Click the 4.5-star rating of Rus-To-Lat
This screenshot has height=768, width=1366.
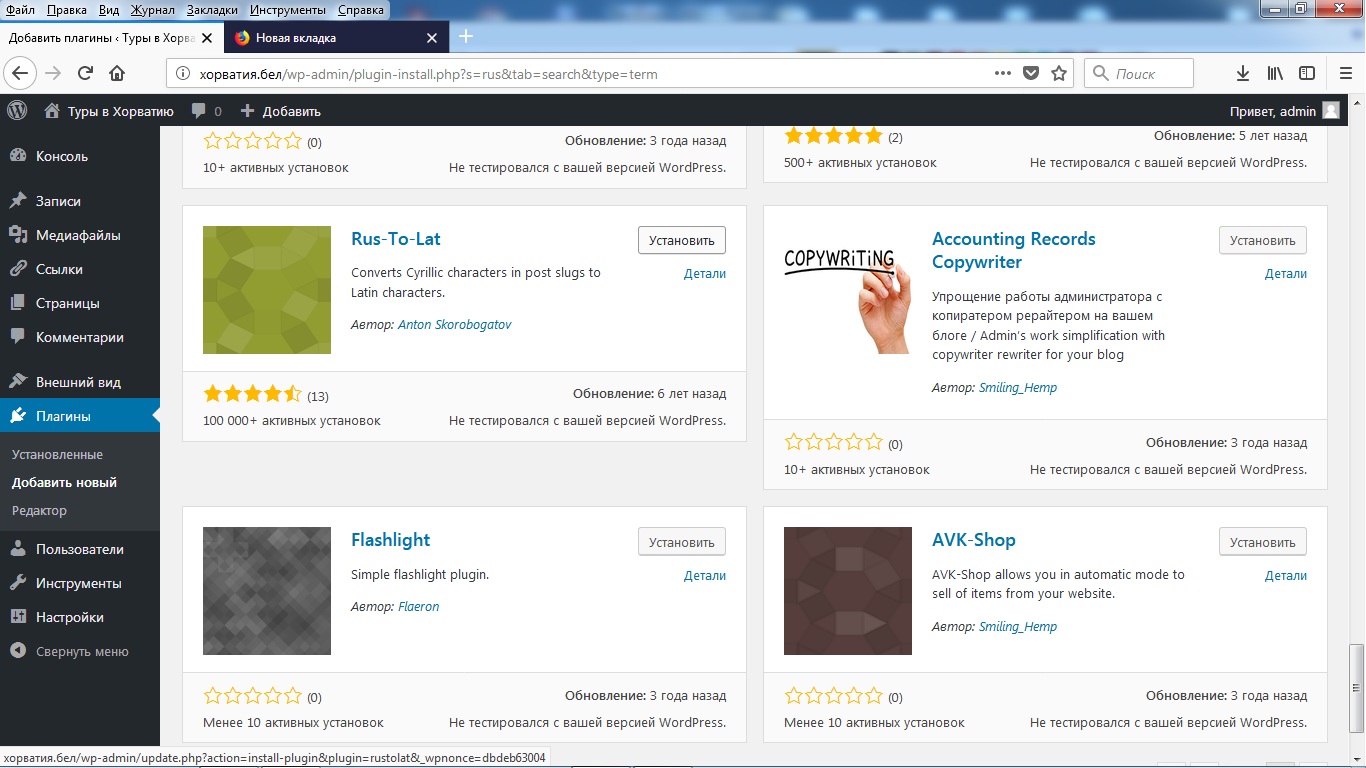pos(252,394)
